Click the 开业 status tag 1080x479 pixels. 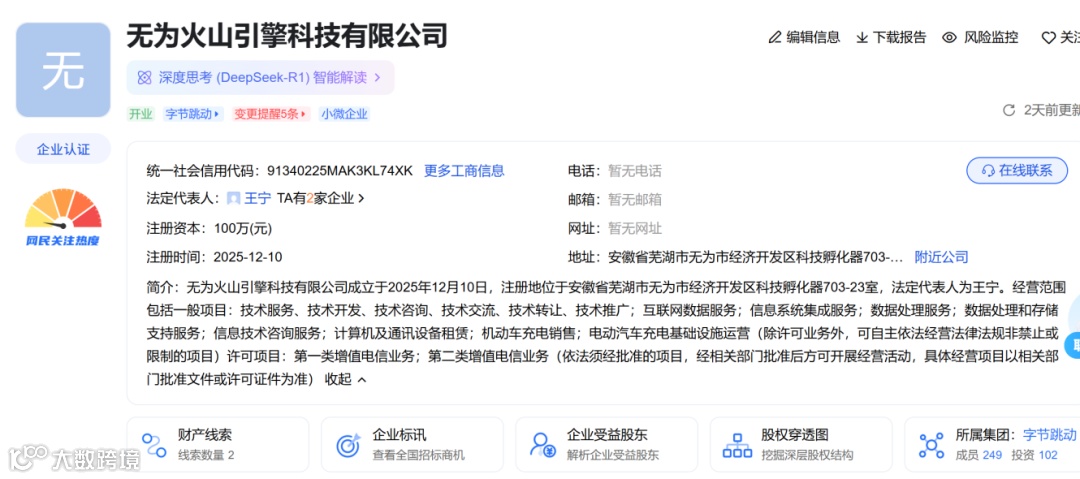tap(141, 114)
